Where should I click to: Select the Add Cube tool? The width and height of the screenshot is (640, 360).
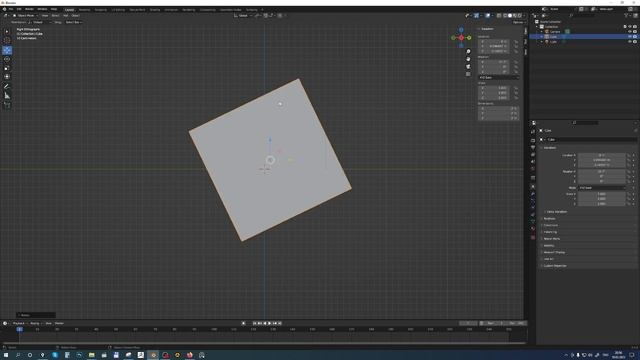pos(7,105)
